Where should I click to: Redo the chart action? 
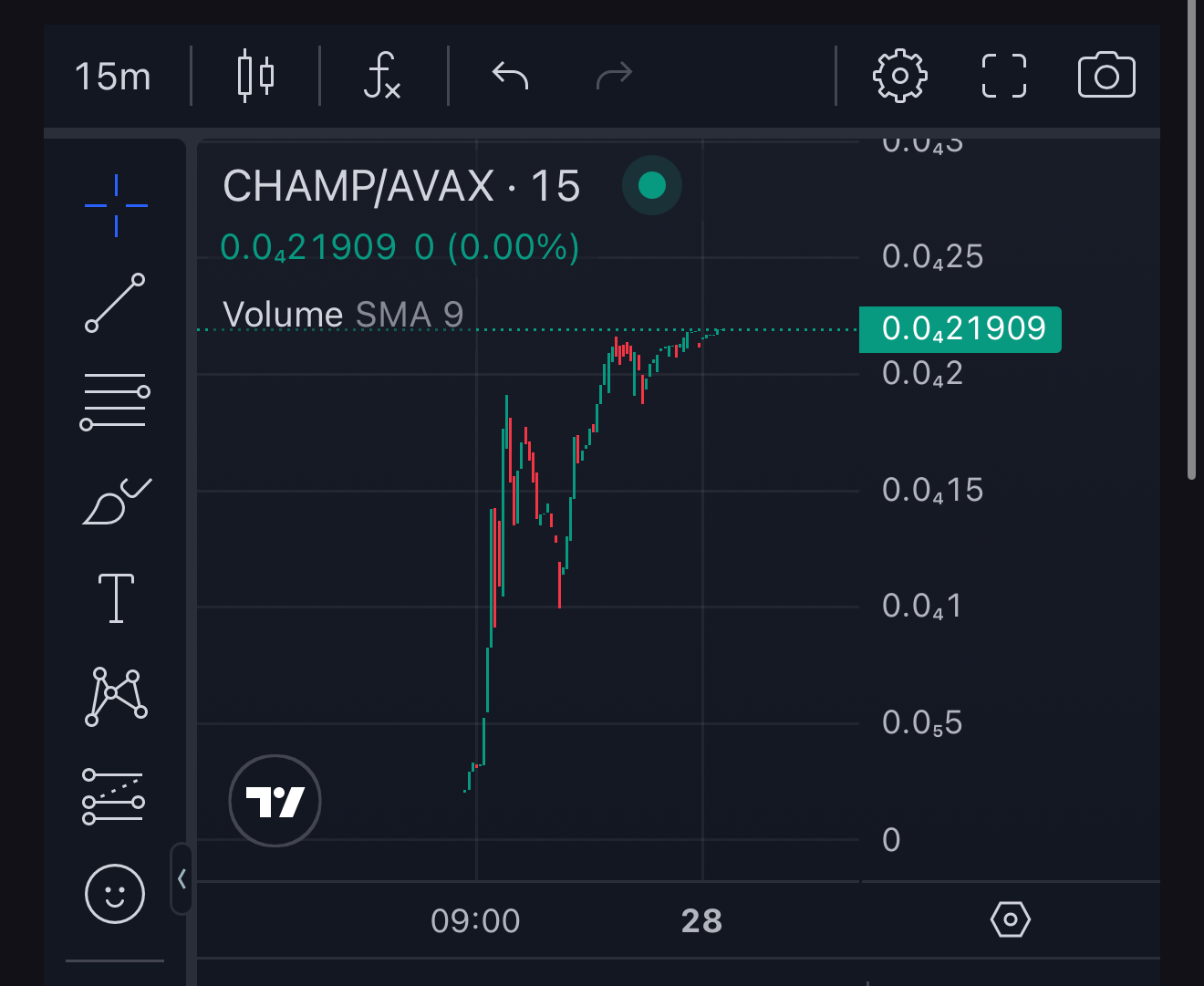[614, 76]
